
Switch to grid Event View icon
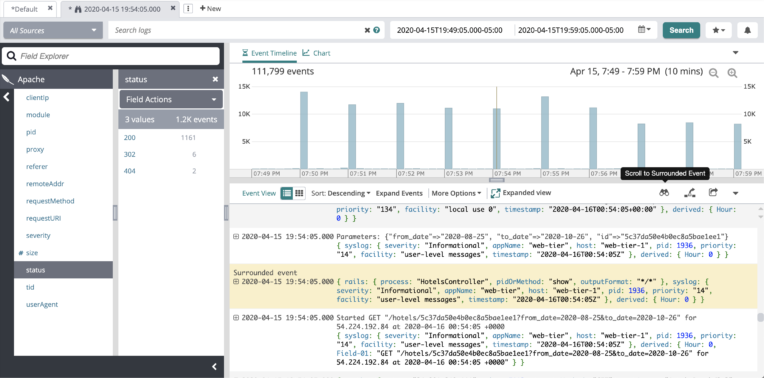click(x=299, y=193)
